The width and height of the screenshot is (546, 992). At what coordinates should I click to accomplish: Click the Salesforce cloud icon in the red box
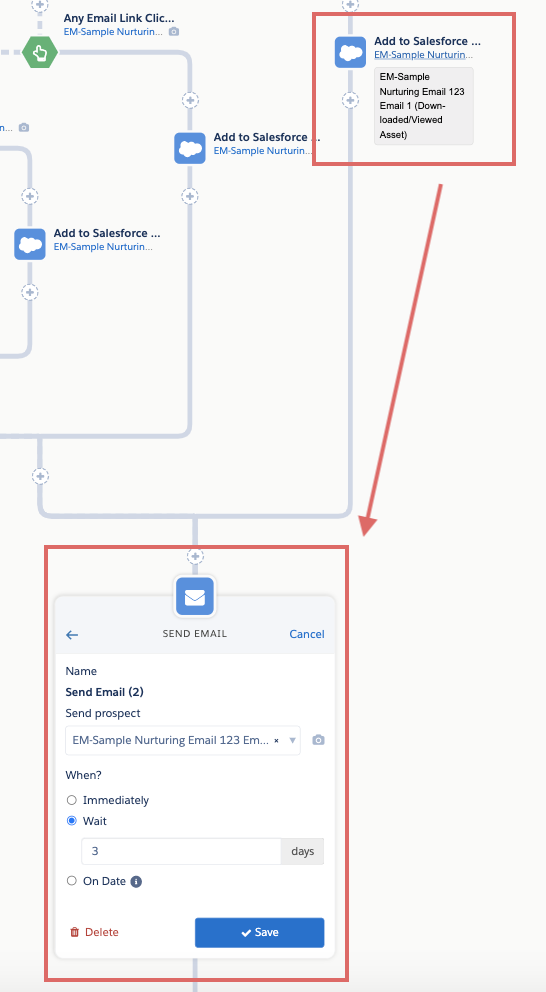351,52
